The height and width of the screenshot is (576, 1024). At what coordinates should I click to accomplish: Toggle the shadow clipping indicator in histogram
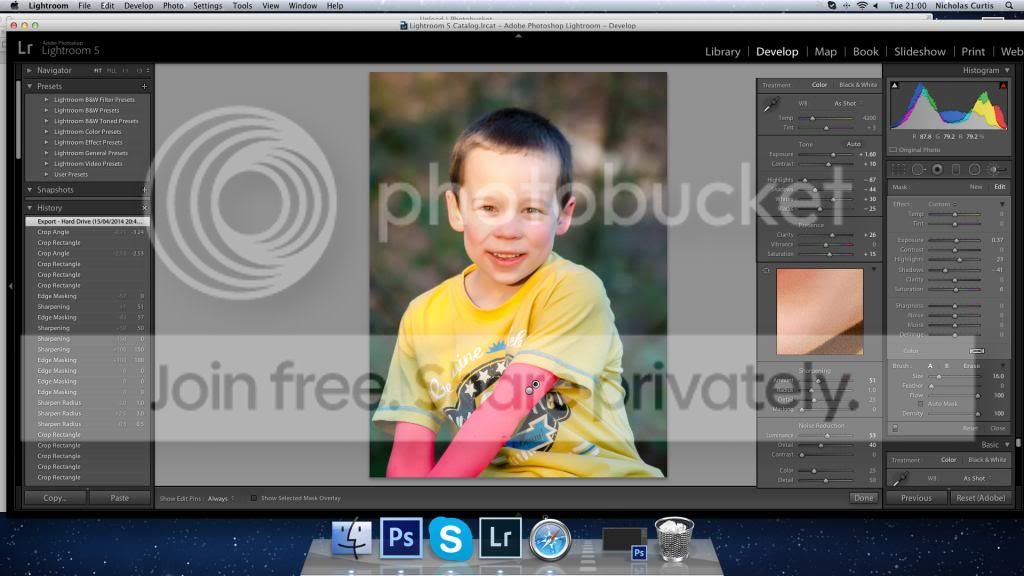[x=893, y=85]
